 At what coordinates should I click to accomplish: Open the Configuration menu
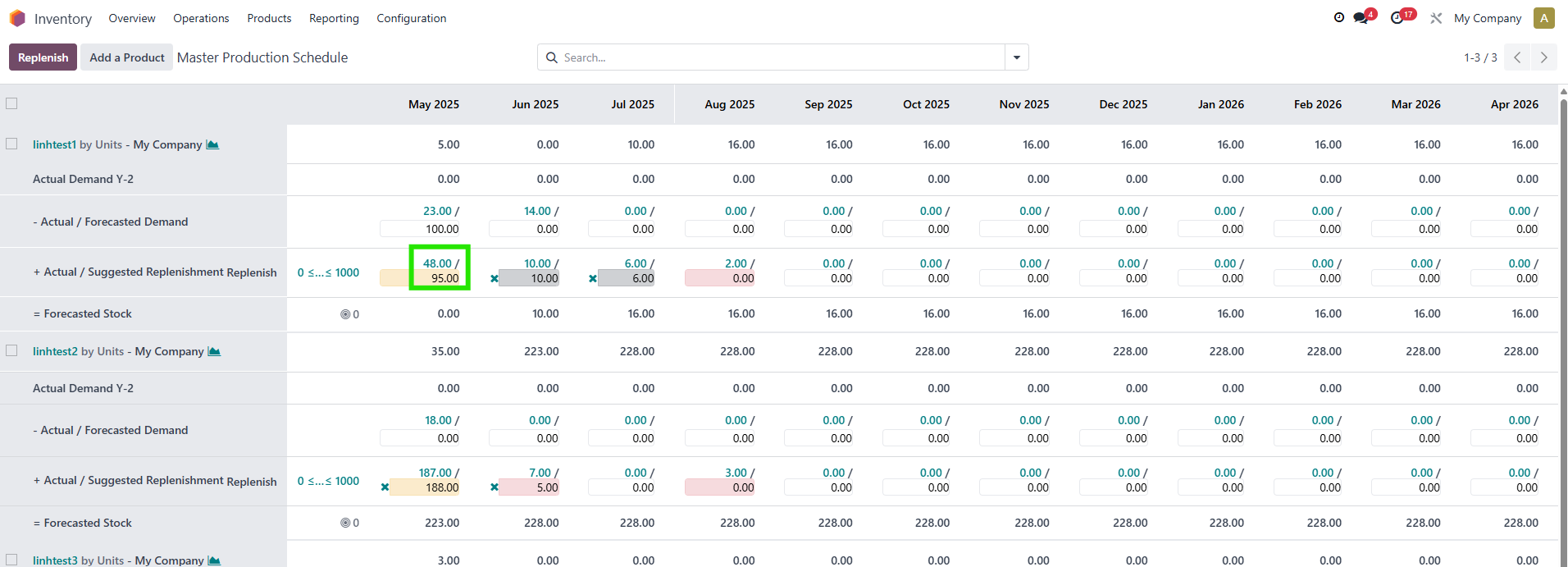(x=411, y=18)
